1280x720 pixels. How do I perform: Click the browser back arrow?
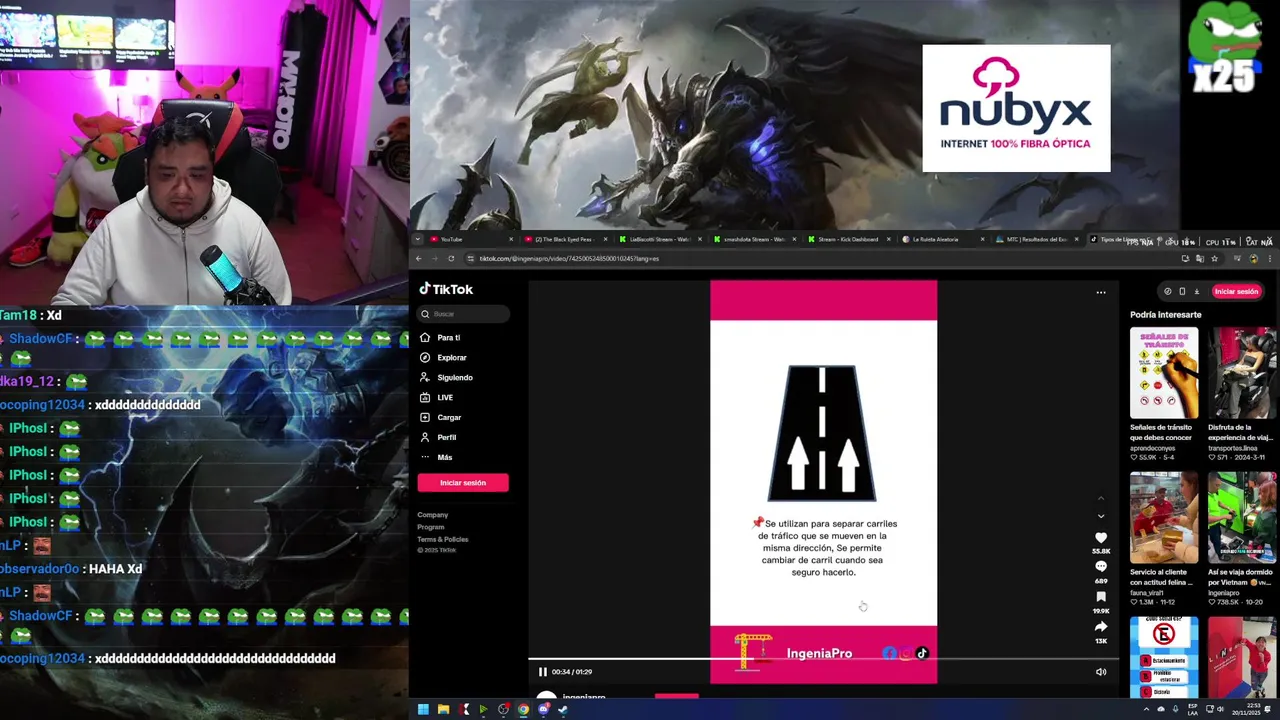point(419,259)
